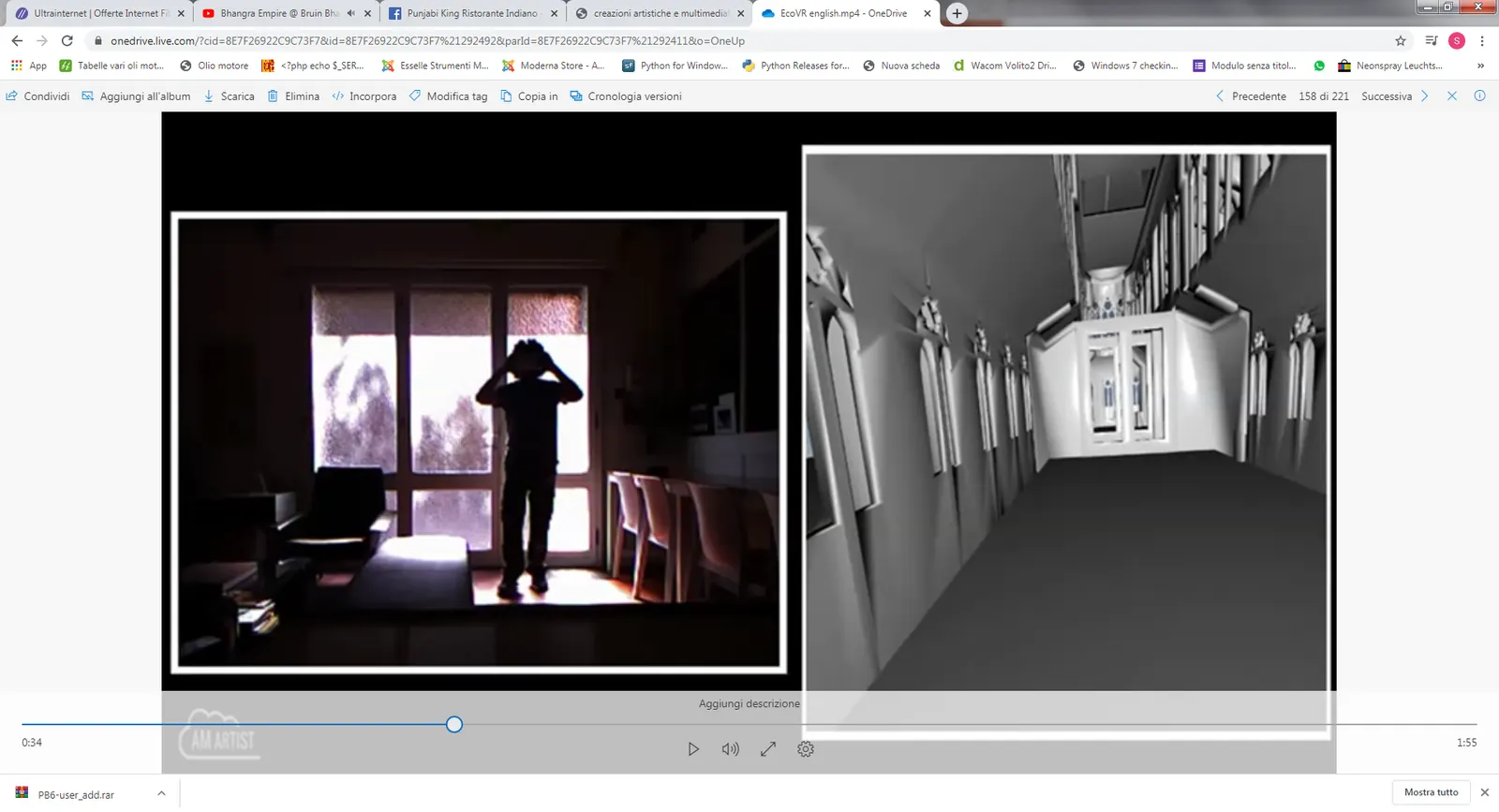Switch to Punjabi King Ristorante tab

pos(473,13)
